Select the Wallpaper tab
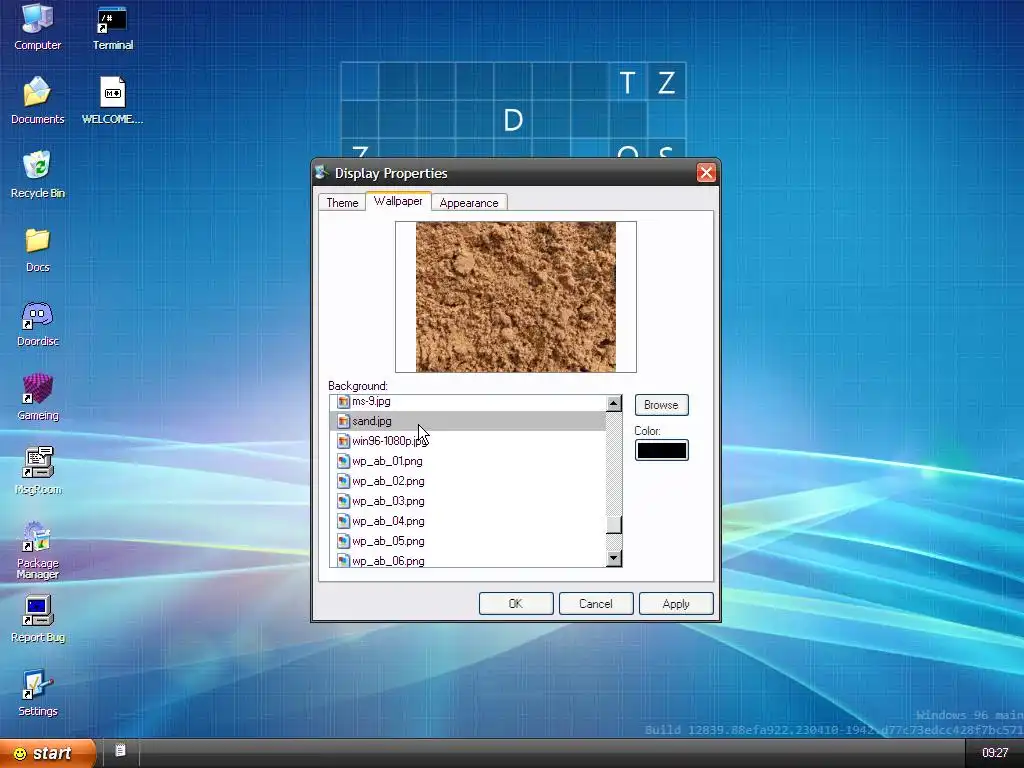 click(398, 201)
